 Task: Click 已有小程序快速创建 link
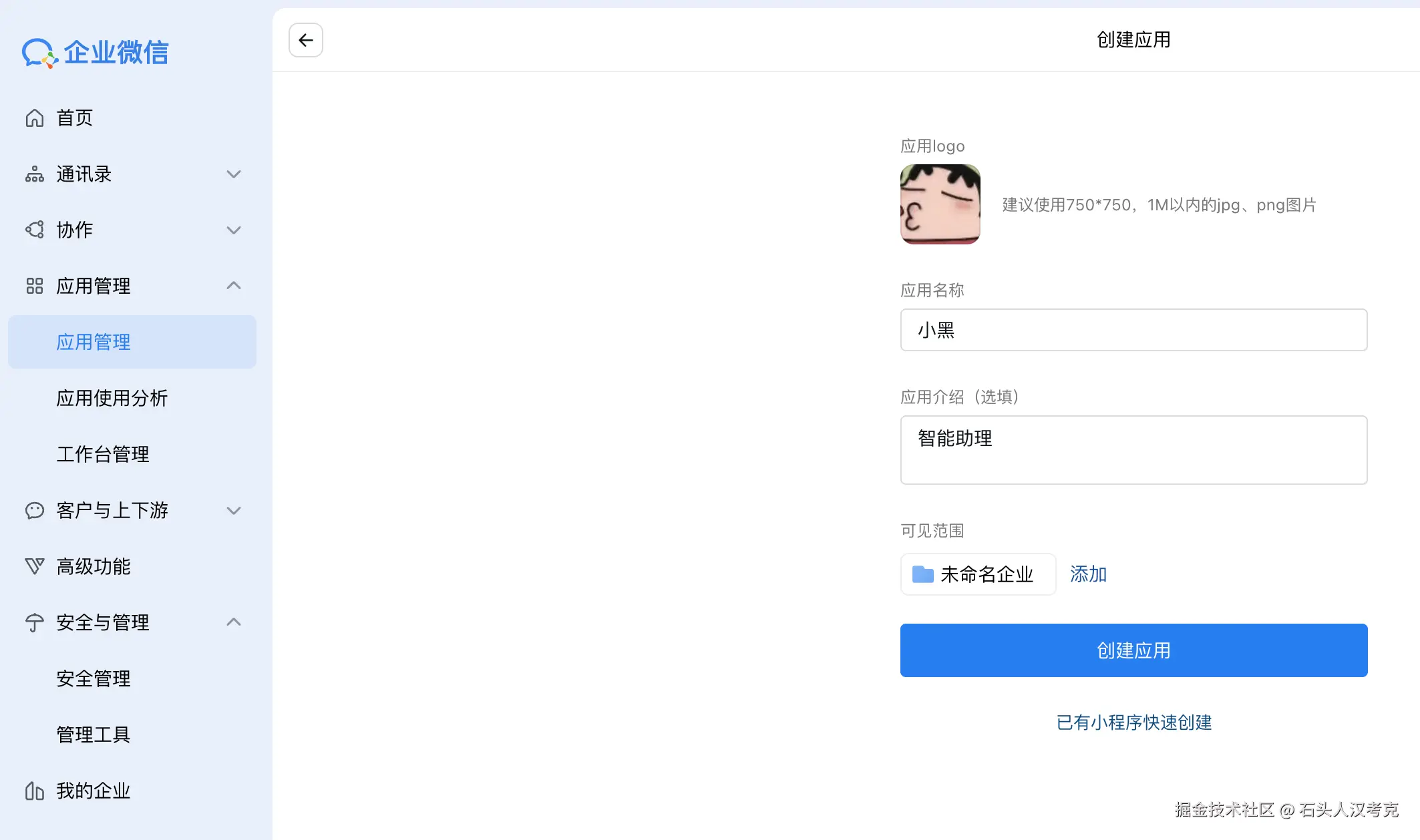click(x=1133, y=722)
